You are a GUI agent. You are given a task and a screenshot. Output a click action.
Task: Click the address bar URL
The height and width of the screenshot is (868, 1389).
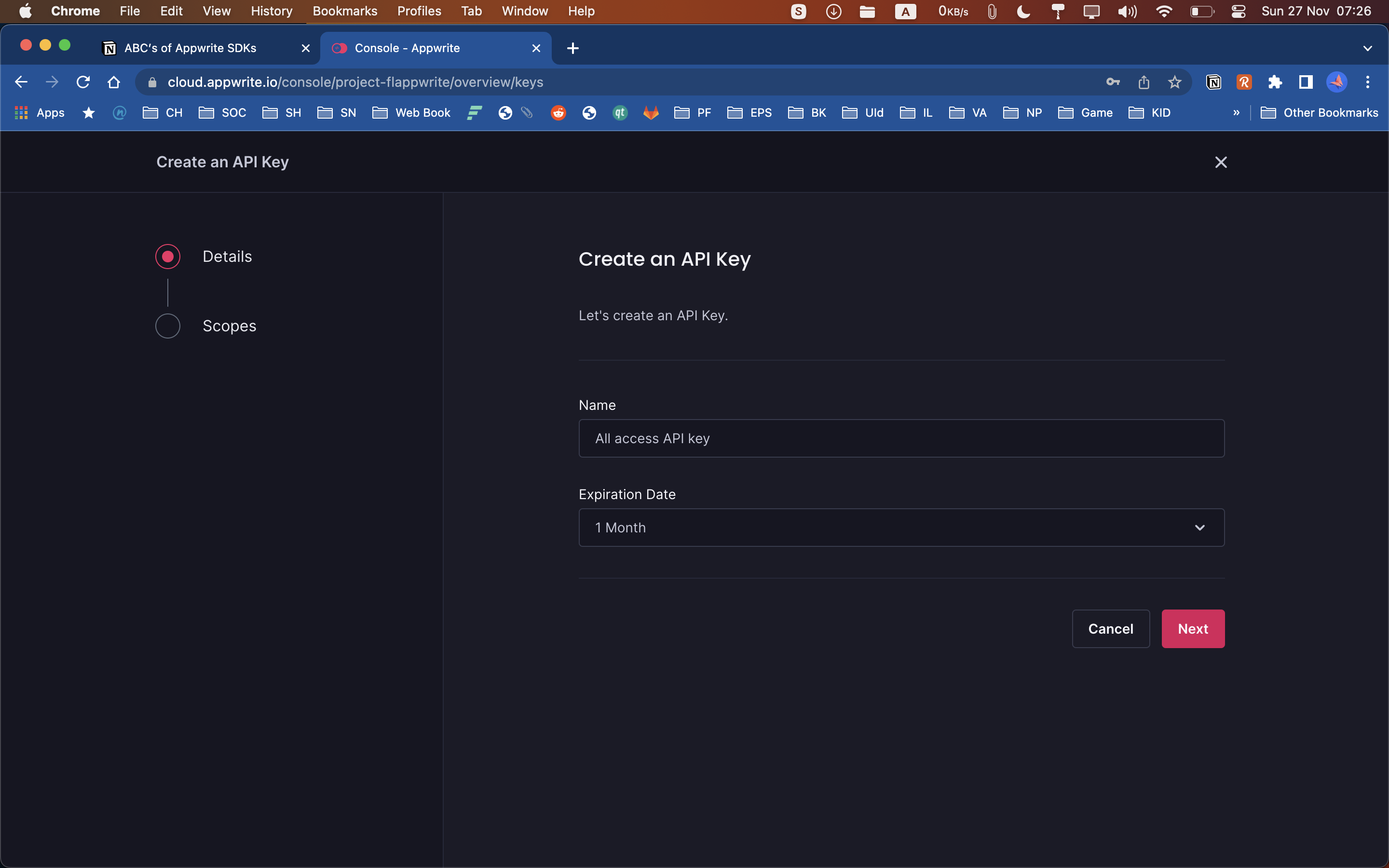pos(355,82)
